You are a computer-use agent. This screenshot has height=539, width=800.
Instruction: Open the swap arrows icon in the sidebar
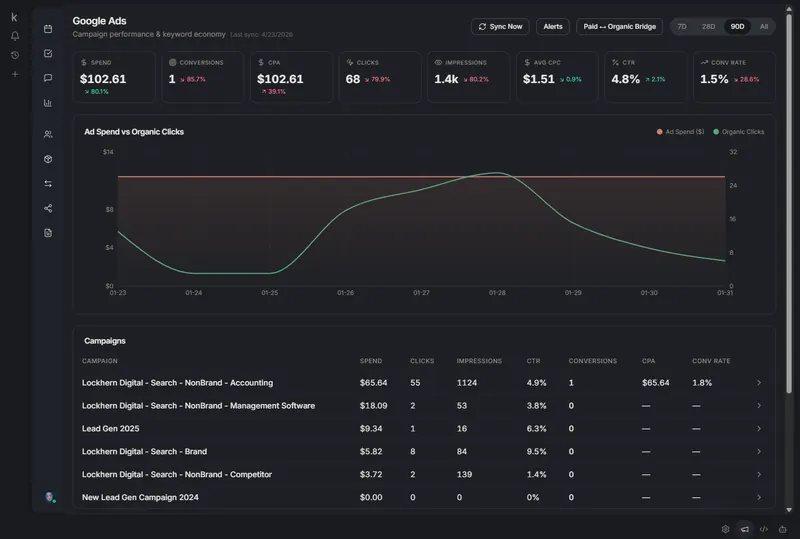[48, 183]
